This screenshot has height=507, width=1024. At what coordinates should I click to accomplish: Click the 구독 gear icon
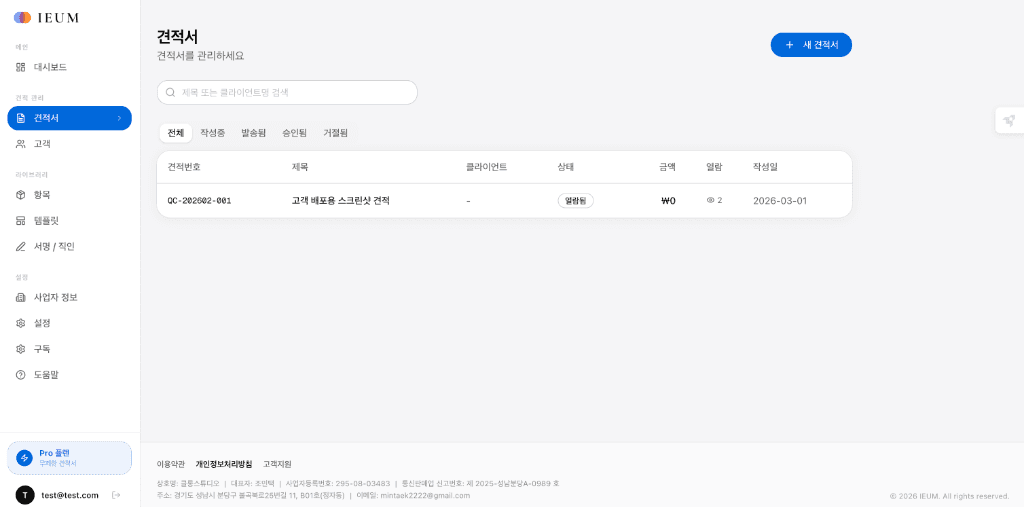coord(21,349)
